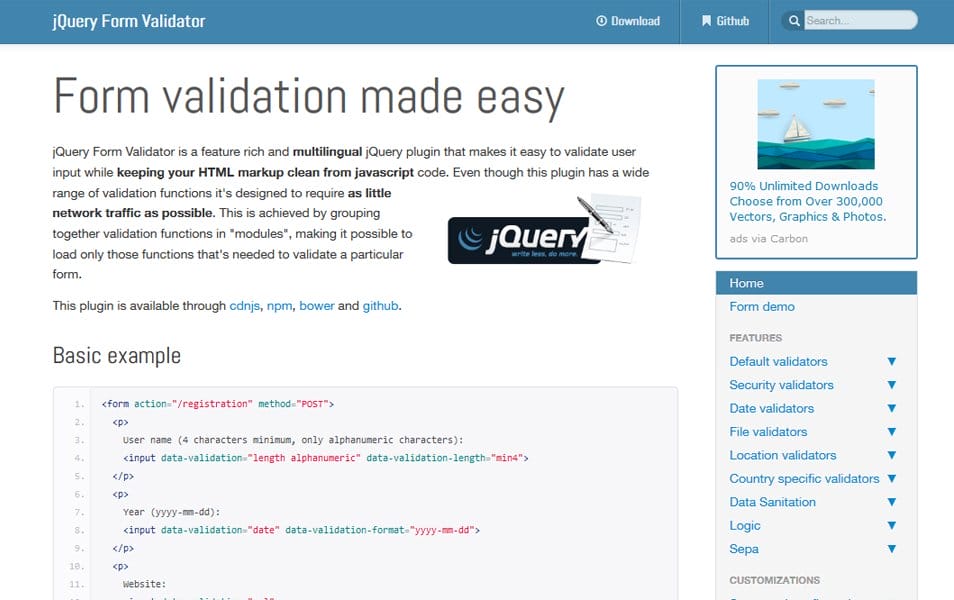Click the sailboat ad image

click(x=815, y=122)
